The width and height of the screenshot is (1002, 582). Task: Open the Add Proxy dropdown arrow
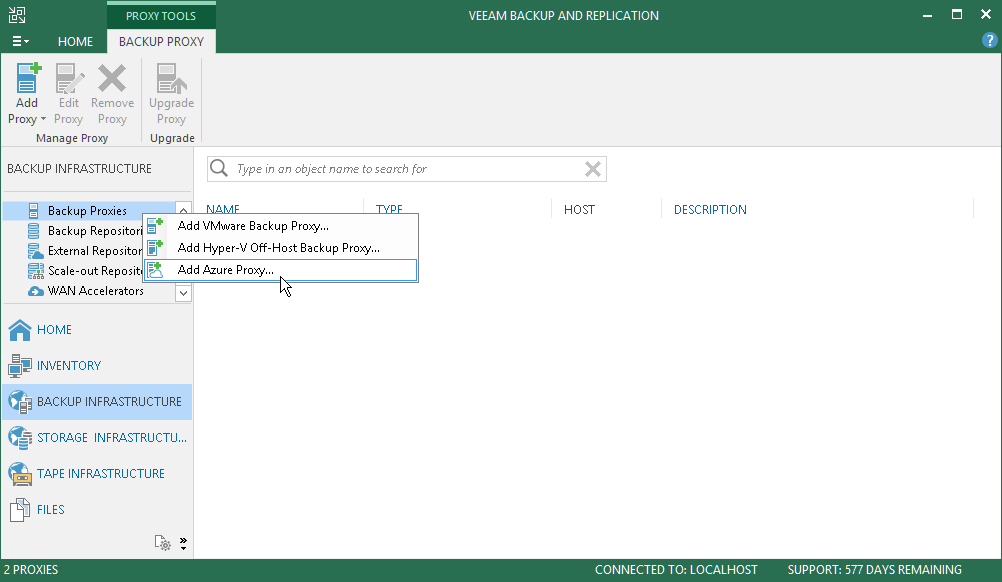[43, 119]
